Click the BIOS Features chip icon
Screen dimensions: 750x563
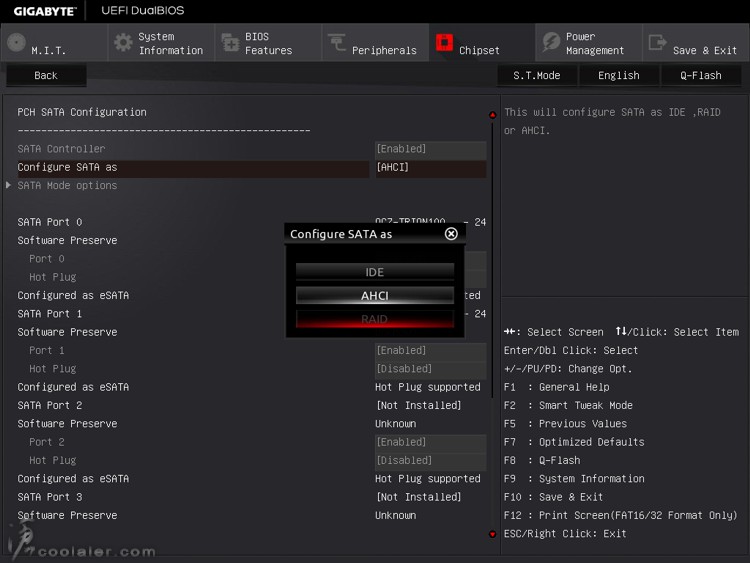(x=231, y=43)
